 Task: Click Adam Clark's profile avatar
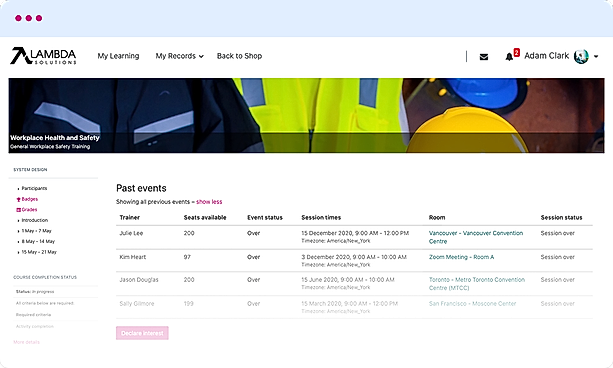tap(581, 56)
